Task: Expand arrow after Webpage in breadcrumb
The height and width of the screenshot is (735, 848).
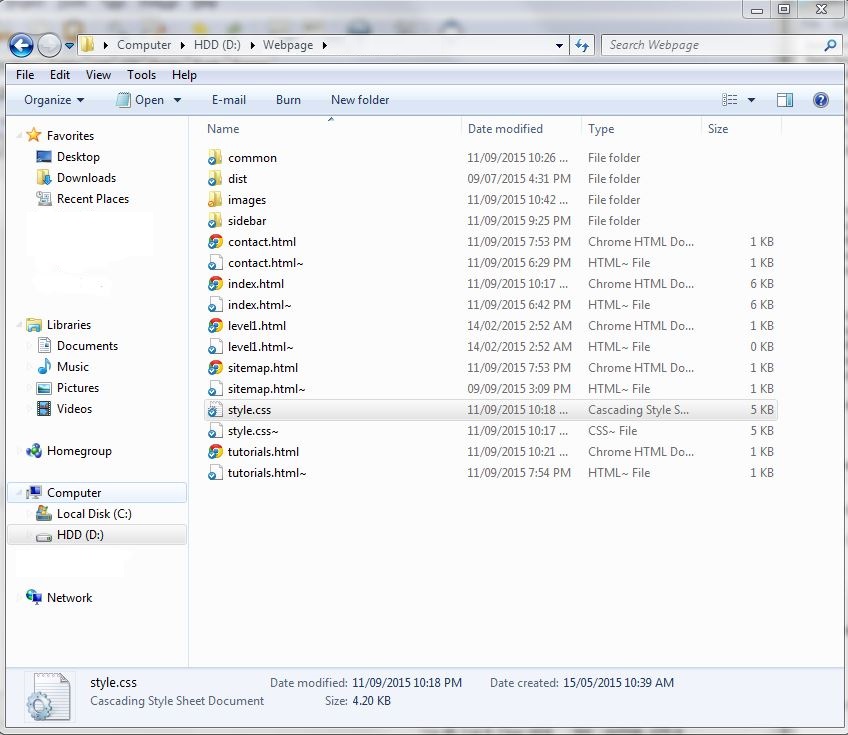Action: (x=324, y=45)
